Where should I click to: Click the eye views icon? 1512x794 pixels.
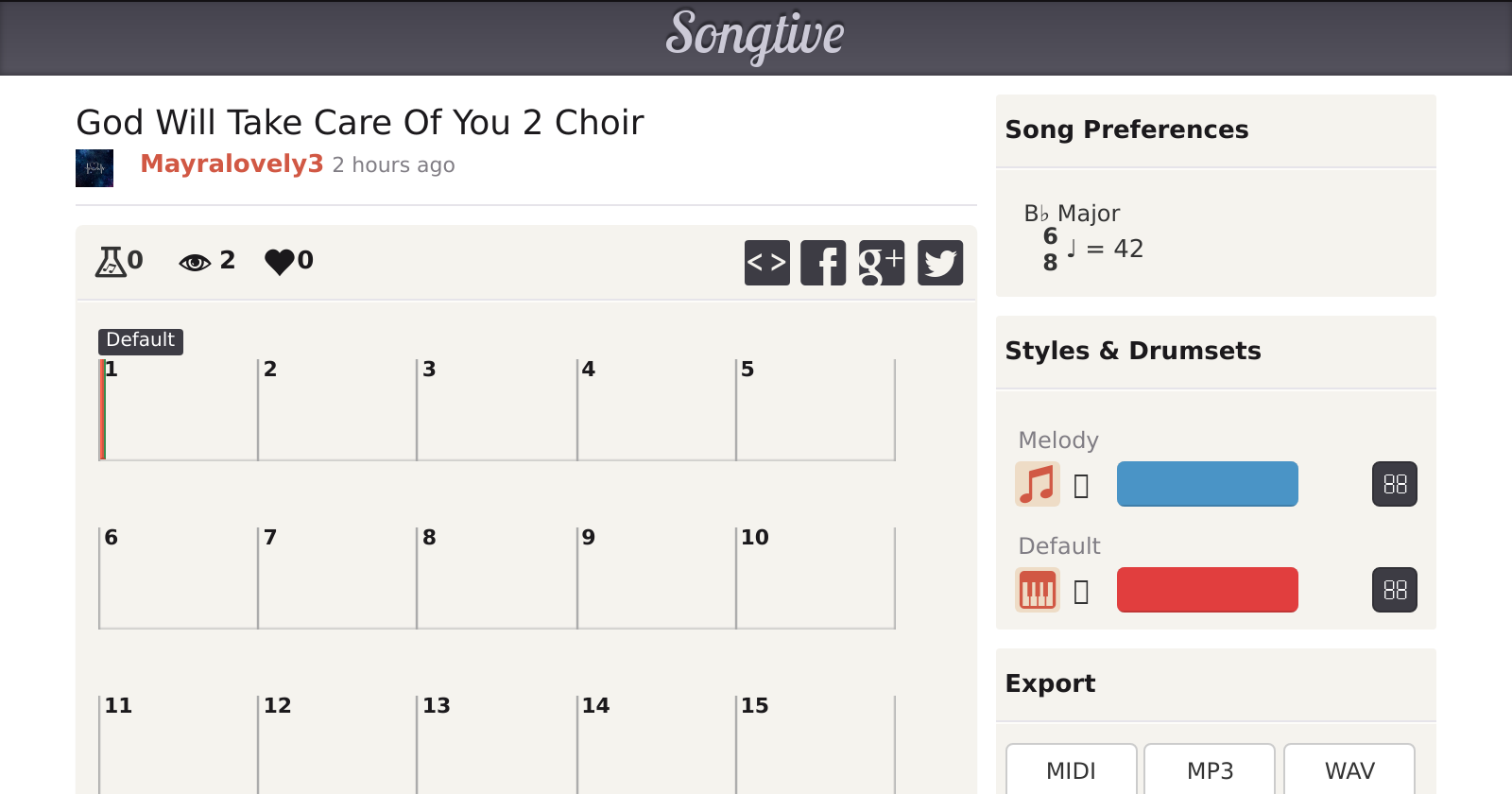click(x=195, y=262)
